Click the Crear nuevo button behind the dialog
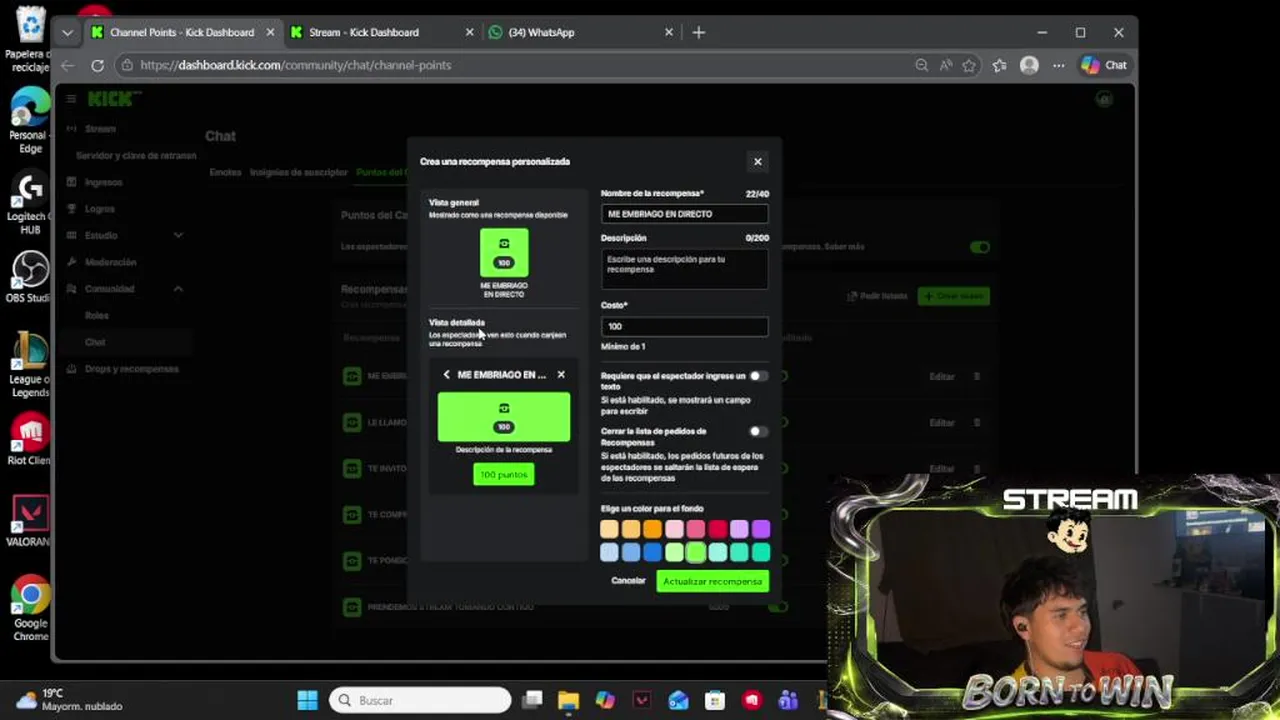The image size is (1280, 720). (x=954, y=296)
